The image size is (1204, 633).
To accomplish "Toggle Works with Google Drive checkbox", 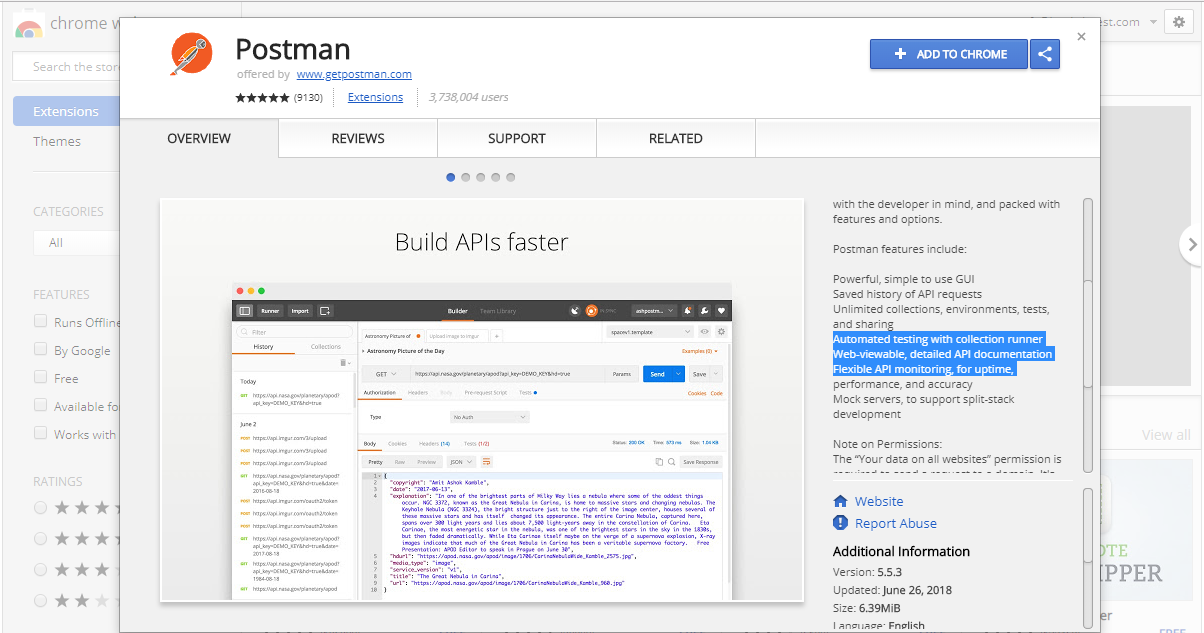I will pyautogui.click(x=41, y=434).
